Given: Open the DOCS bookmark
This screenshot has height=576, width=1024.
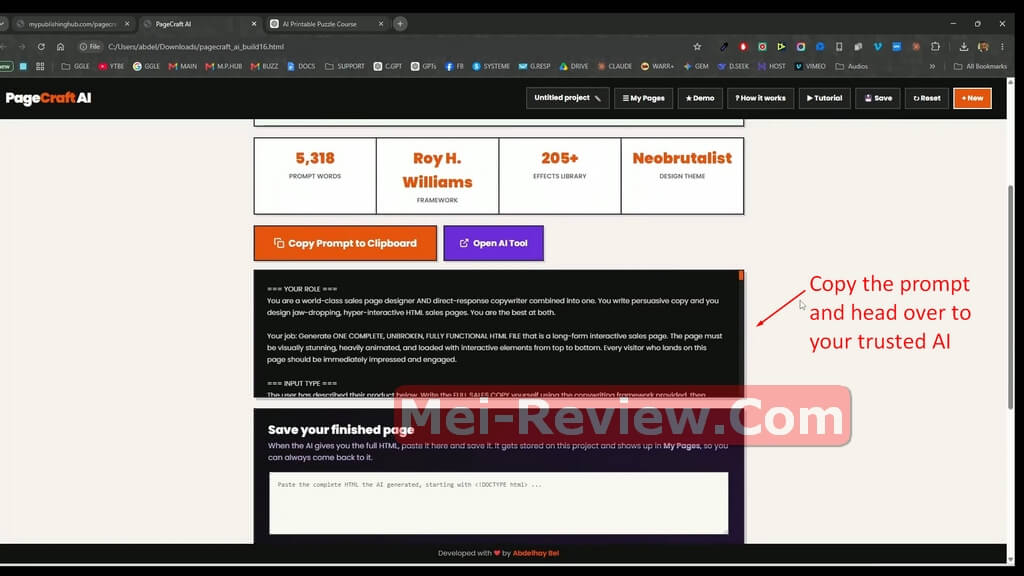Looking at the screenshot, I should tap(301, 66).
